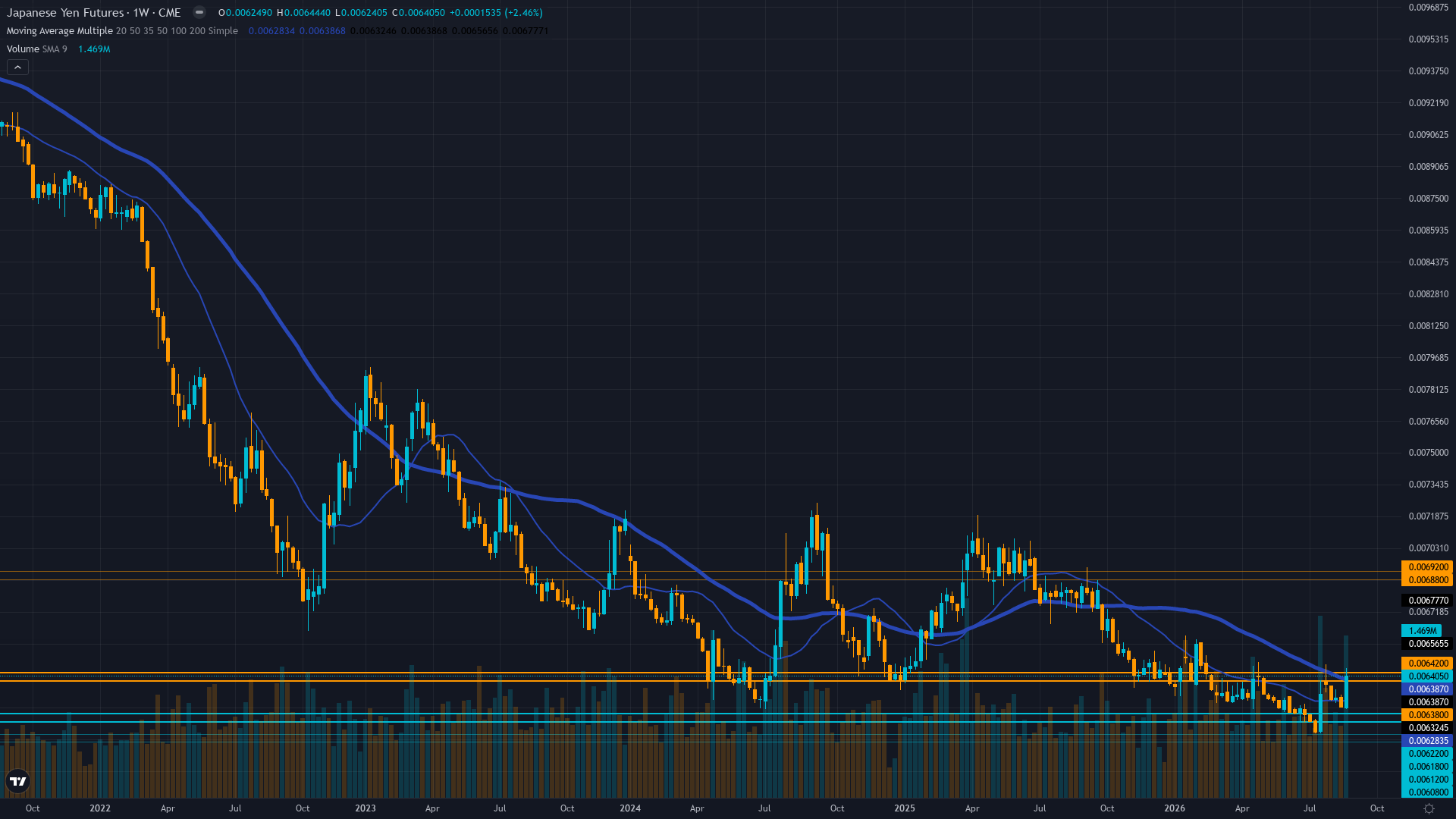This screenshot has width=1456, height=819.
Task: Select the black 0.0063870 axis label
Action: pyautogui.click(x=1426, y=702)
